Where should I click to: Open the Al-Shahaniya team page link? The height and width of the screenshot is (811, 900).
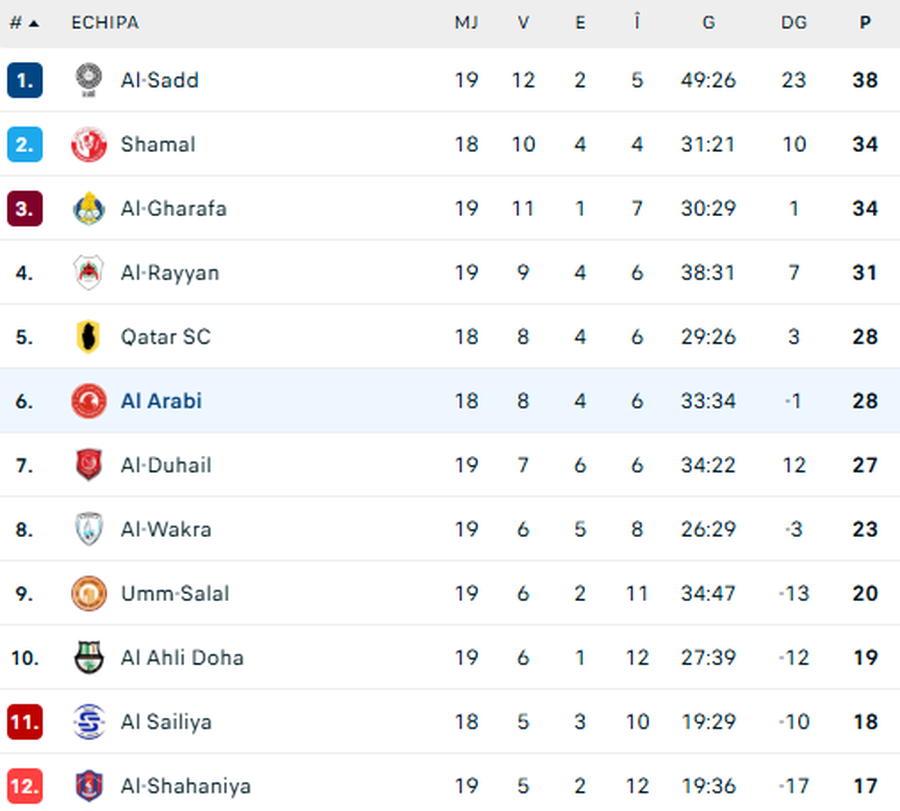(x=185, y=785)
